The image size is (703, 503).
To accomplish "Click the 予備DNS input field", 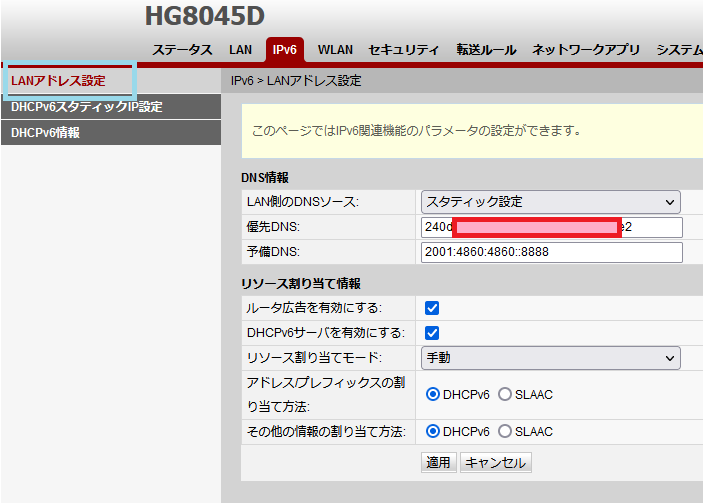I will tap(551, 252).
